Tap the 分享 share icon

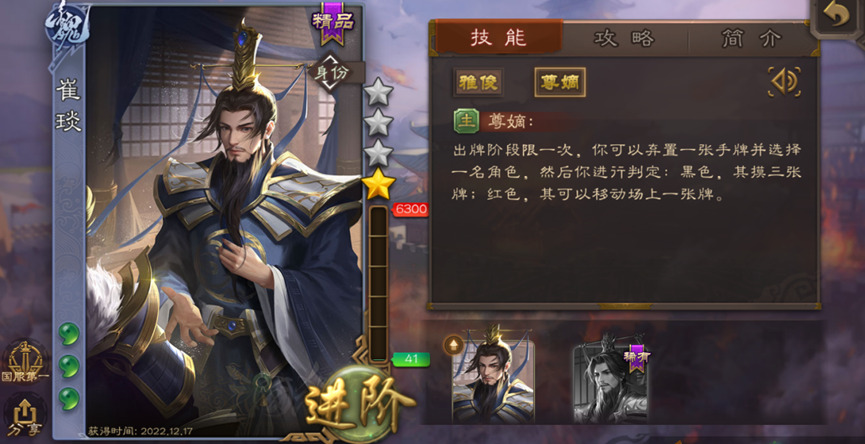click(x=25, y=418)
